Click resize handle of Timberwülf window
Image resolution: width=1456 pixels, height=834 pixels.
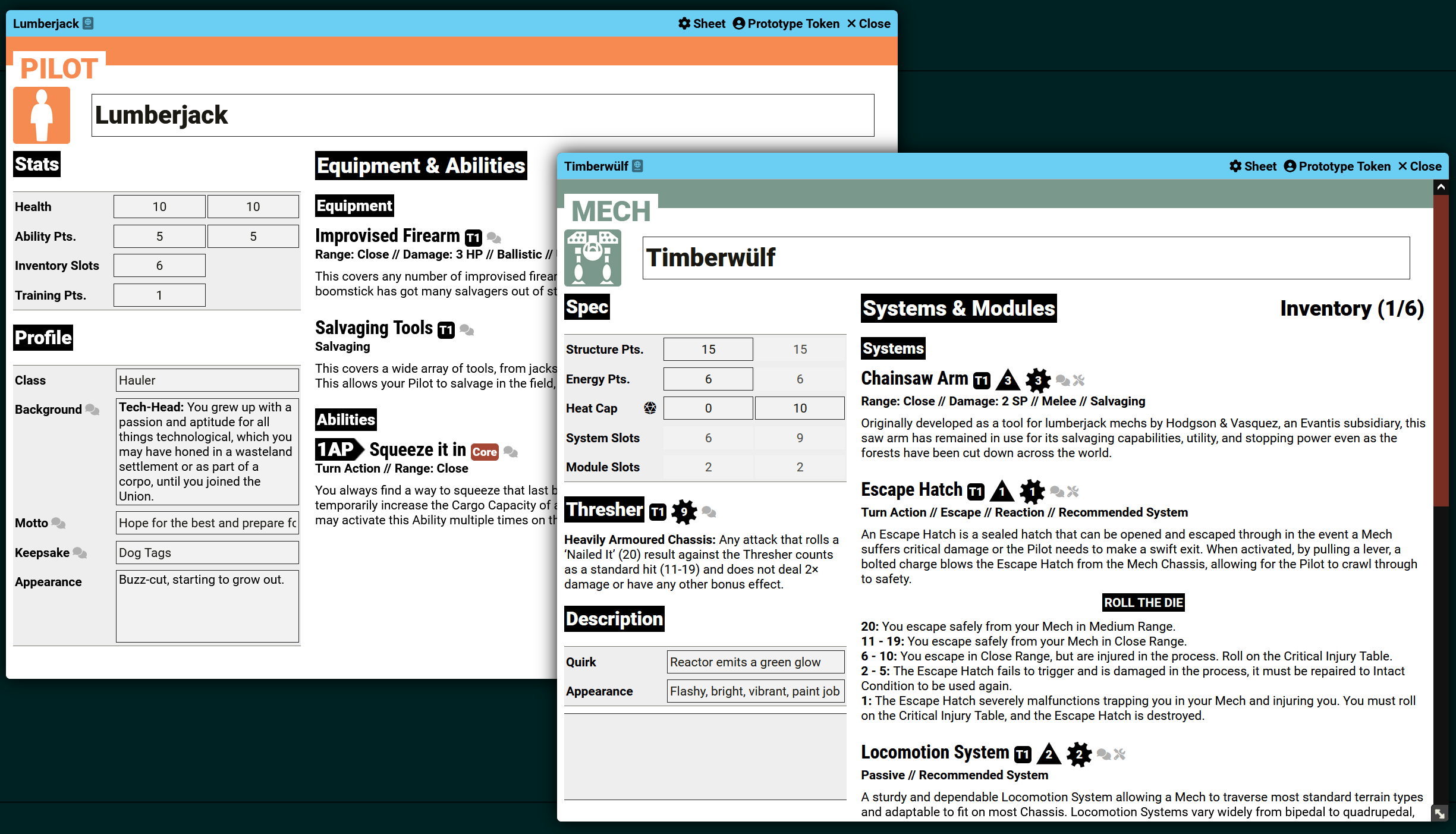[1440, 813]
